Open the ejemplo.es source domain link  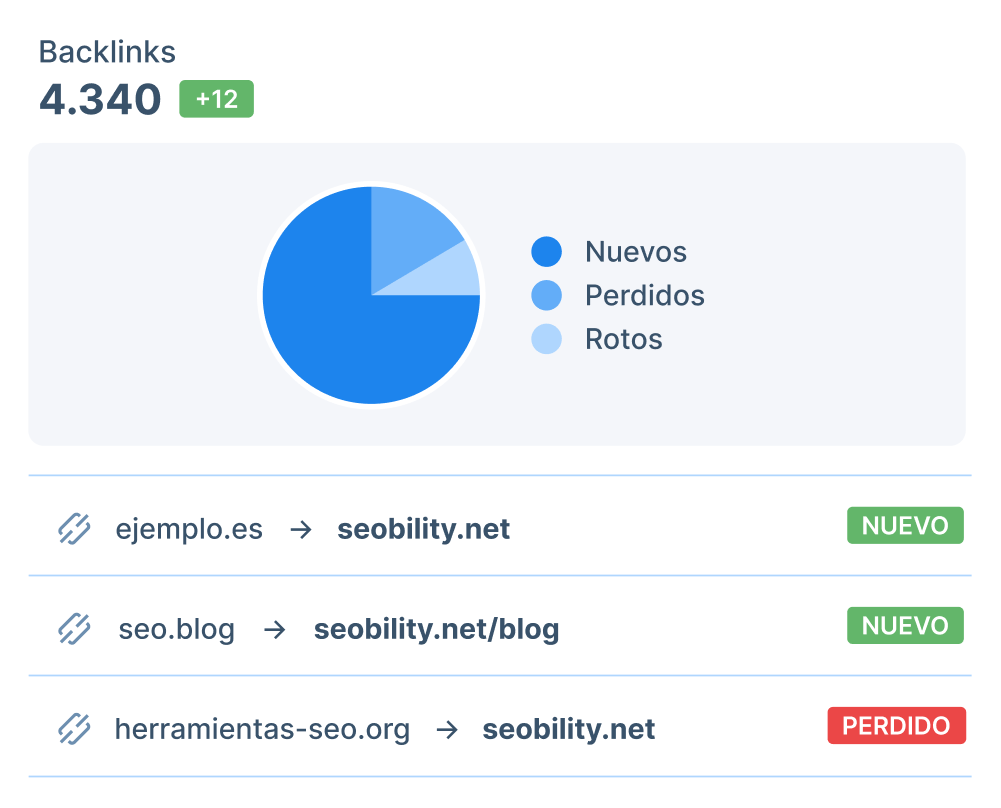point(189,529)
